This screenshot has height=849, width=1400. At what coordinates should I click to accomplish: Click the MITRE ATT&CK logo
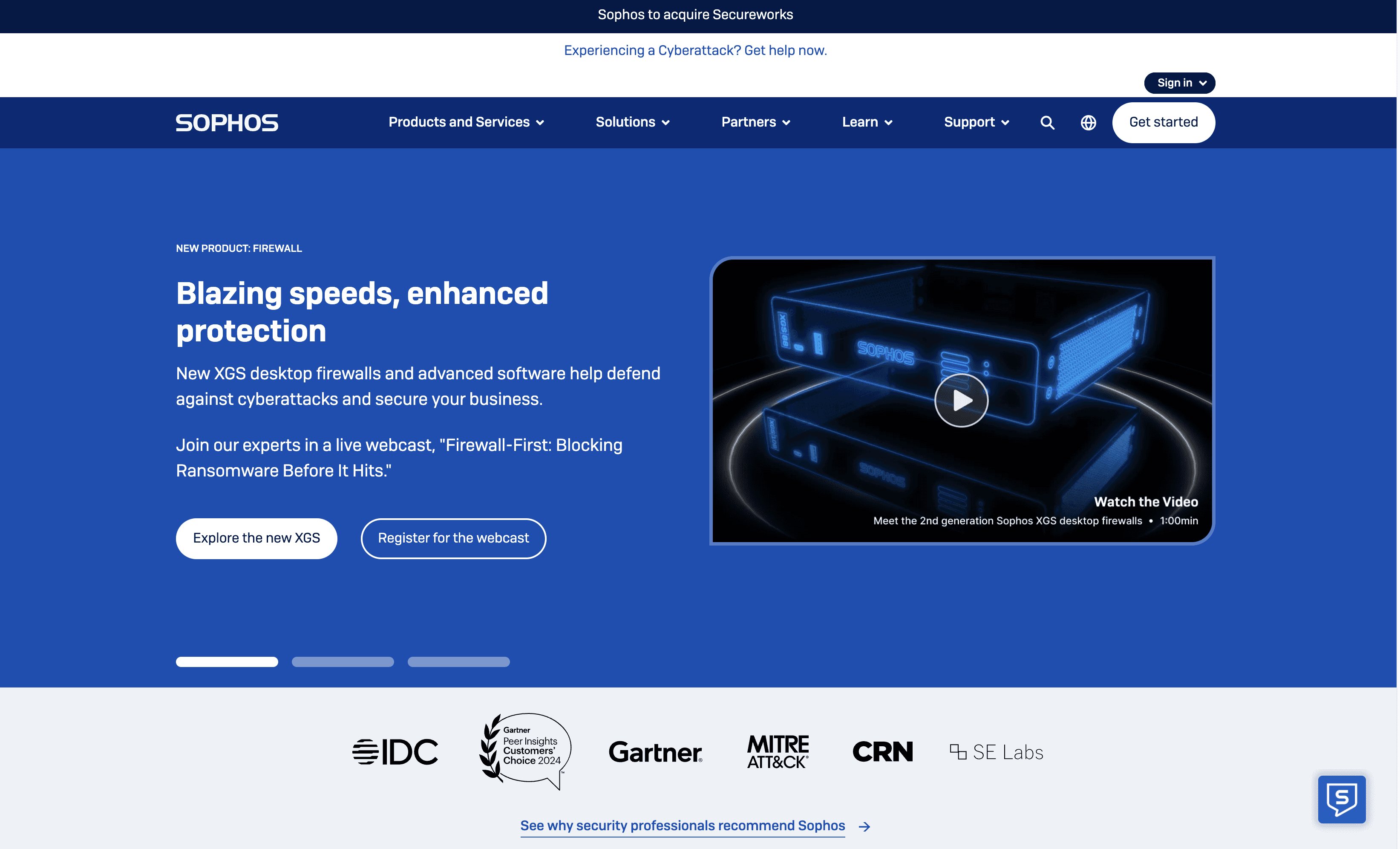(778, 751)
